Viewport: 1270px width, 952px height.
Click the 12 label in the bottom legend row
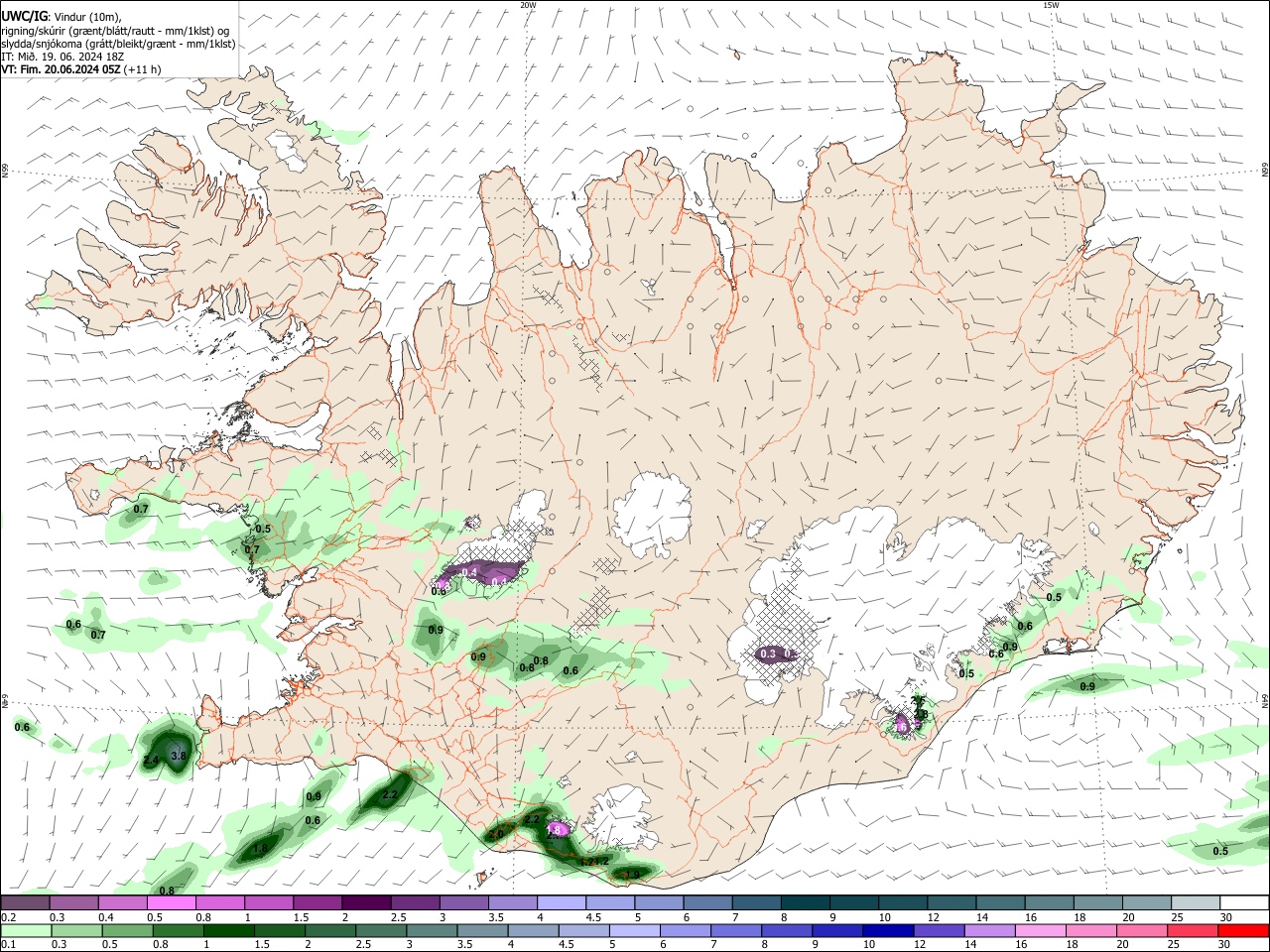[x=919, y=945]
